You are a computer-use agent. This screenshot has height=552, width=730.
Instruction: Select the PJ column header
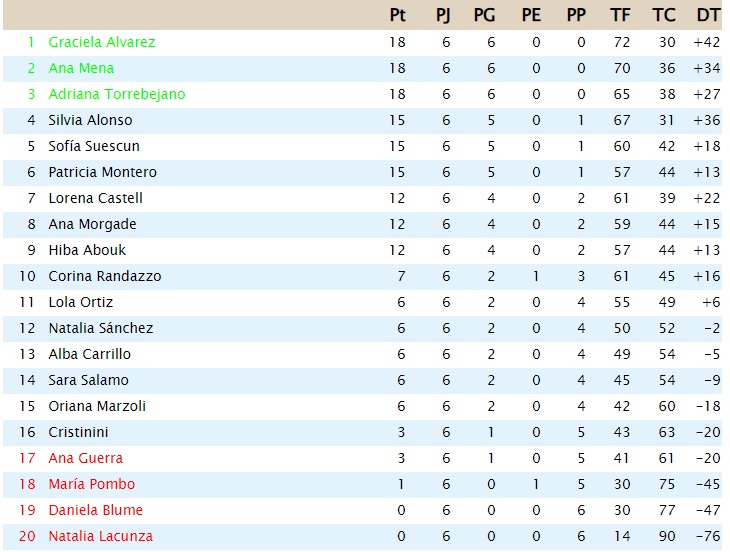pos(443,15)
